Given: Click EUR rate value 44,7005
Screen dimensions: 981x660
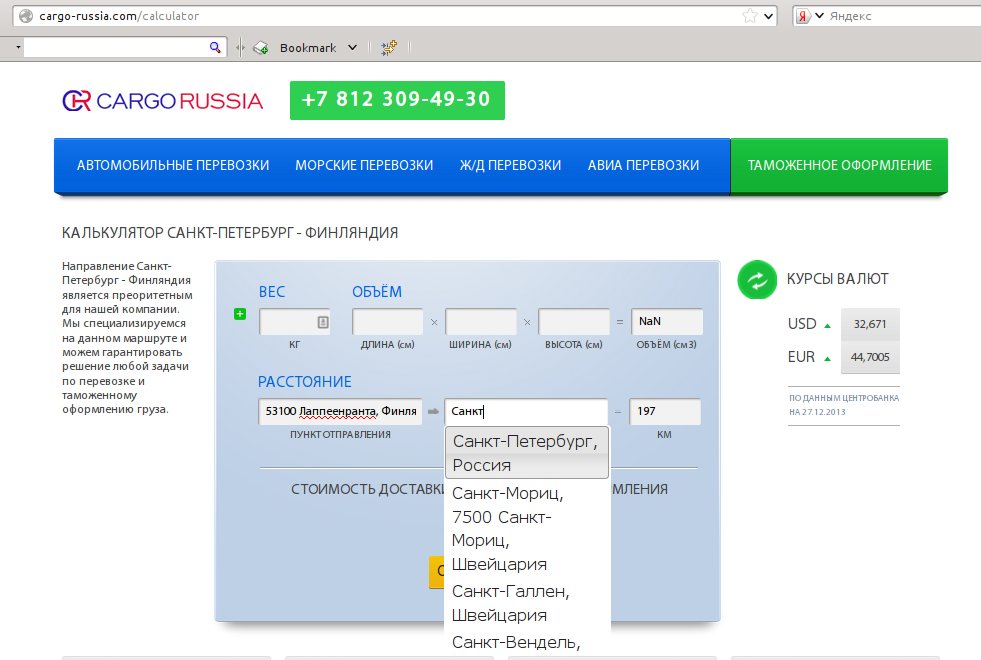Looking at the screenshot, I should click(870, 357).
